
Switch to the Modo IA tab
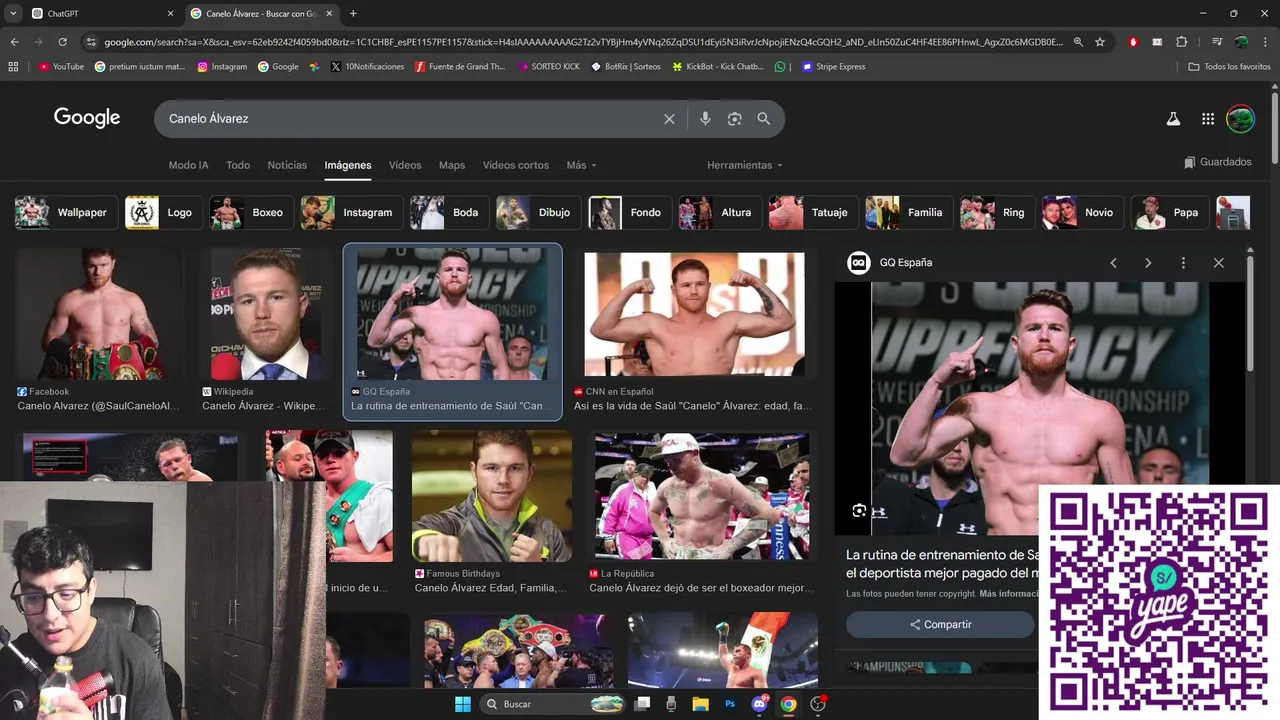point(188,165)
